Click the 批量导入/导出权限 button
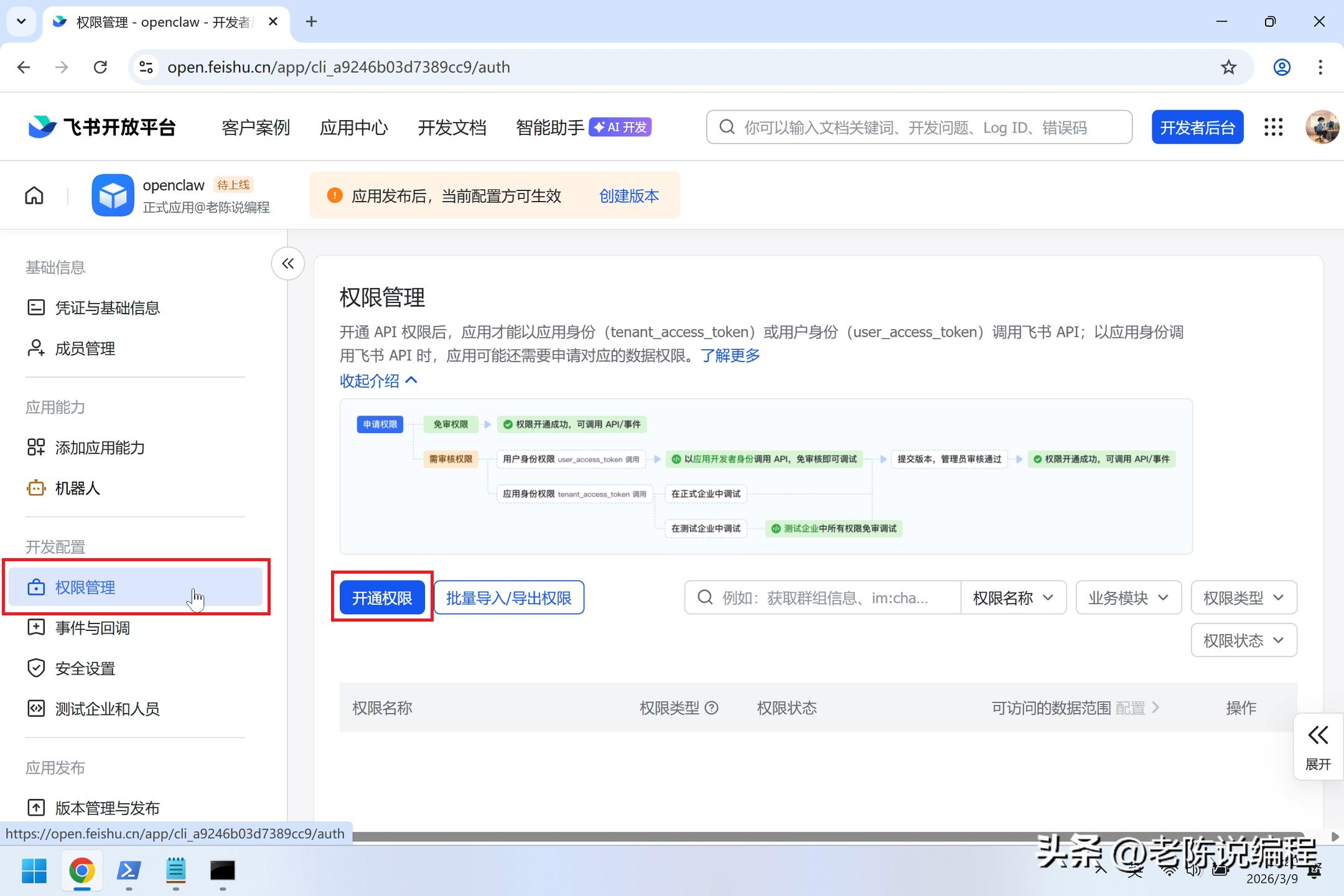The image size is (1344, 896). [508, 598]
